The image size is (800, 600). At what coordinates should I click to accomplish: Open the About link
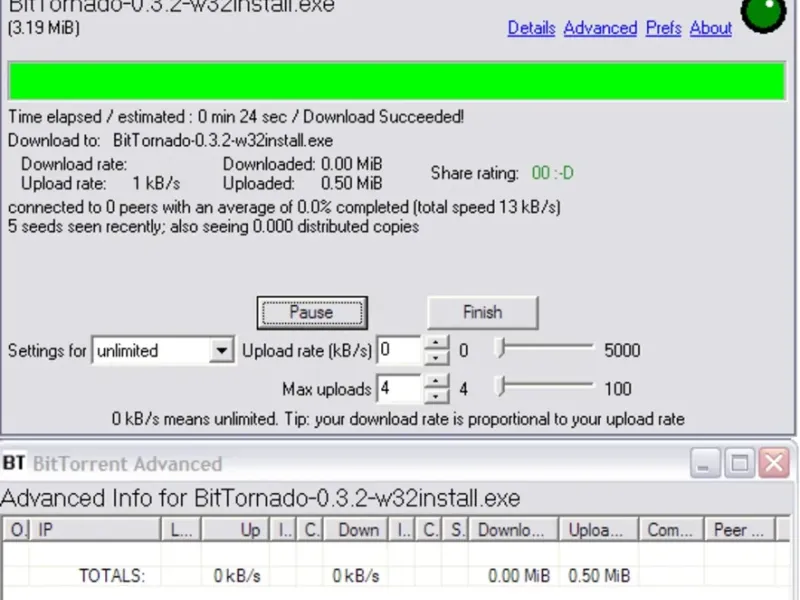pos(711,28)
